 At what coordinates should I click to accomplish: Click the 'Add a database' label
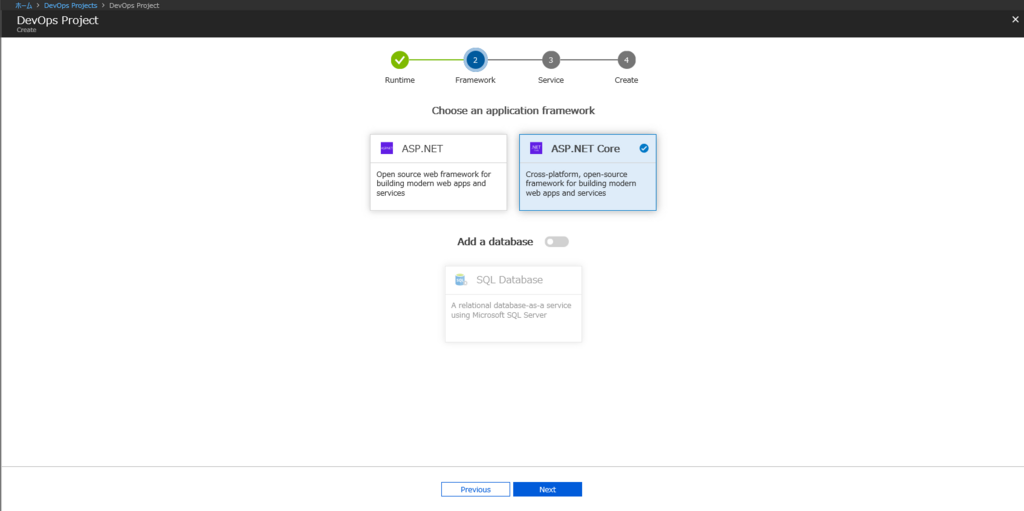[495, 242]
